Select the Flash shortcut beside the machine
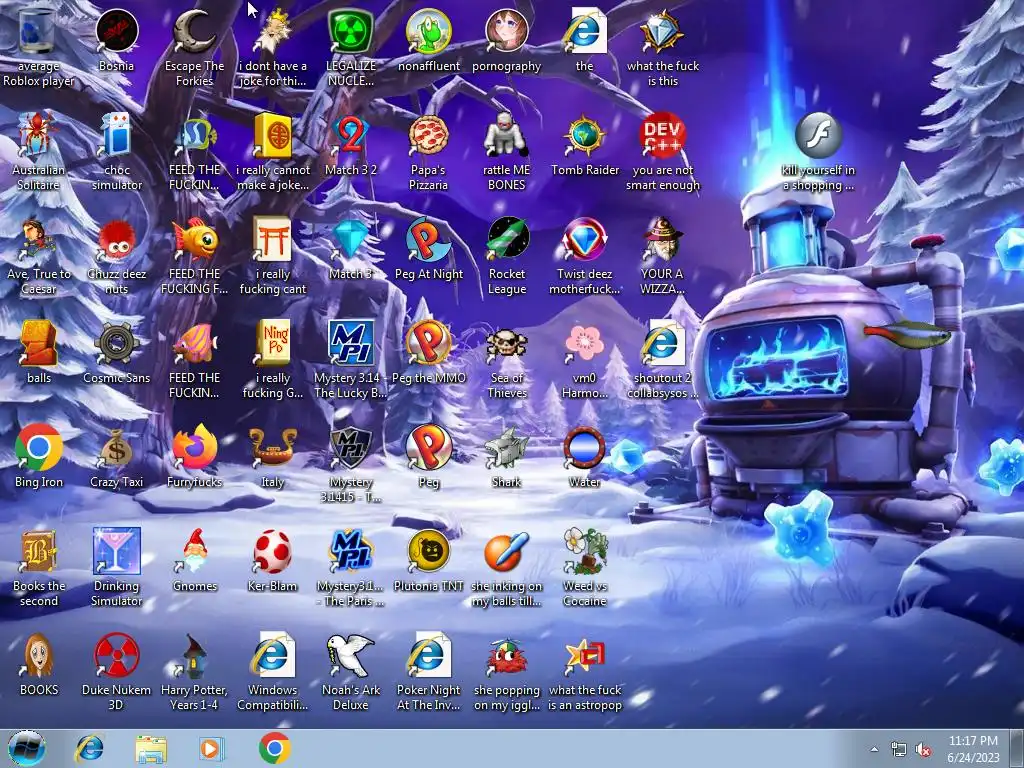1024x768 pixels. pyautogui.click(x=818, y=135)
